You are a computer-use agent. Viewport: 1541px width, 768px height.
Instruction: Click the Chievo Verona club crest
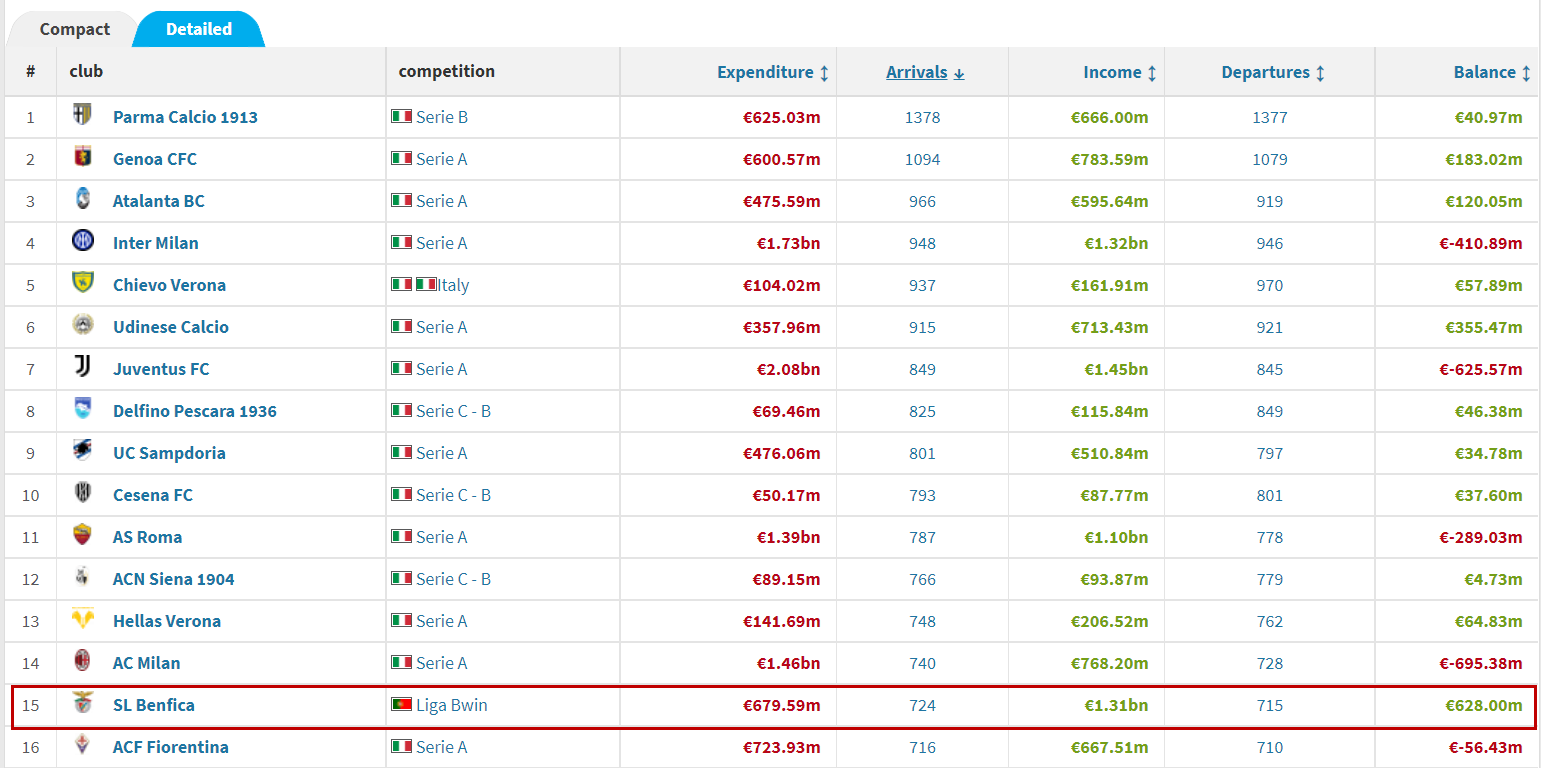[82, 283]
